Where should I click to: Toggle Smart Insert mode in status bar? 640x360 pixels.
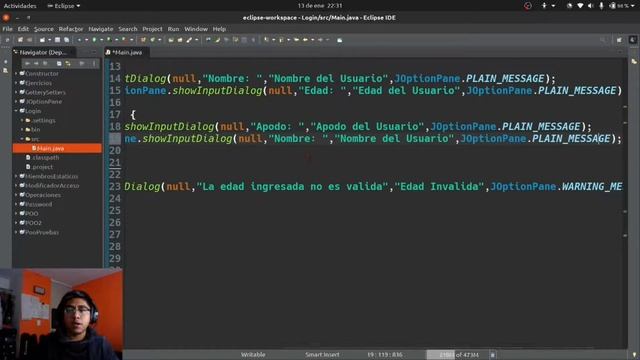(322, 355)
